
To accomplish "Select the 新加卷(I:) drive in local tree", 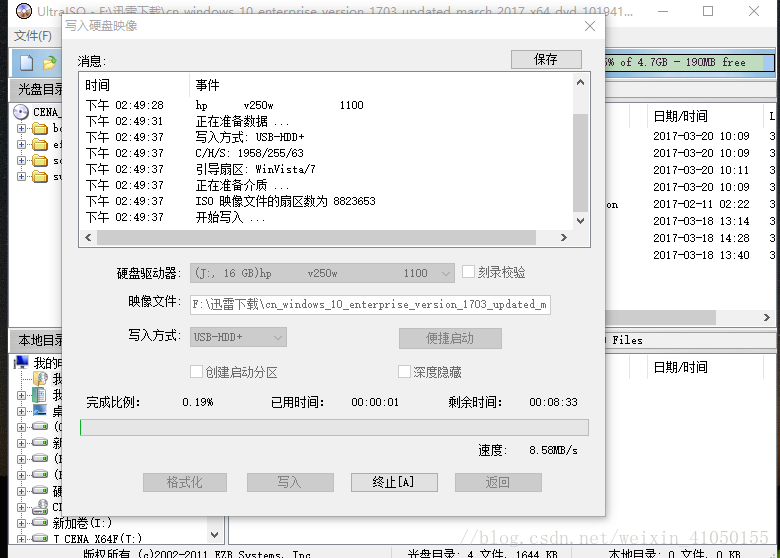I will tap(82, 523).
